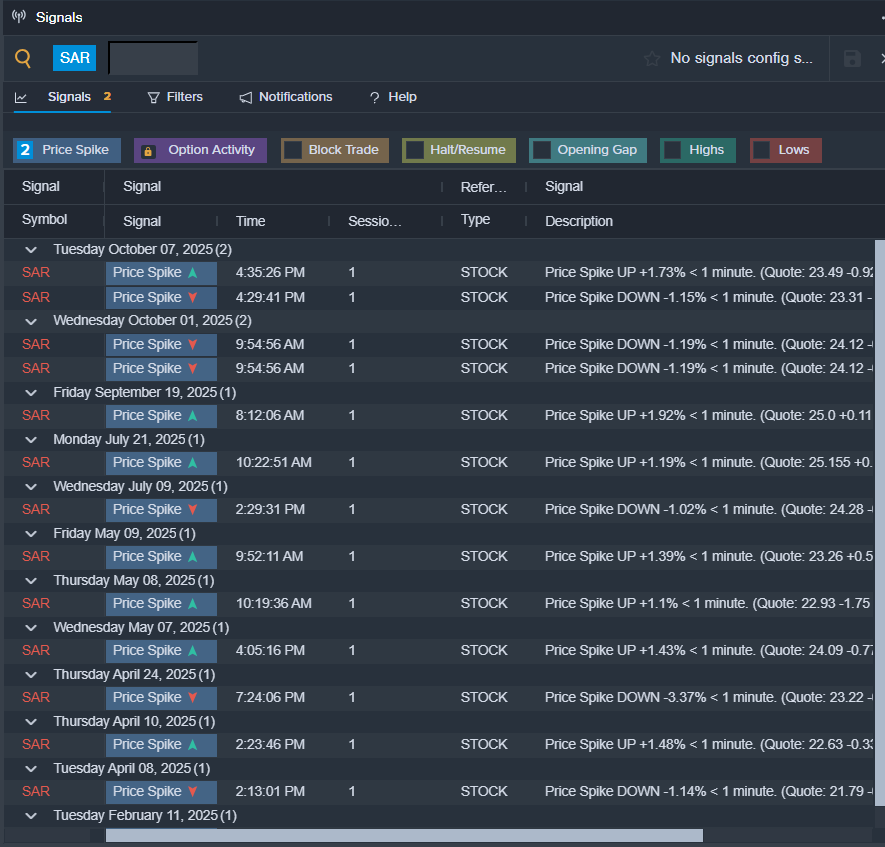
Task: Click the save config floppy disk icon
Action: coord(852,58)
